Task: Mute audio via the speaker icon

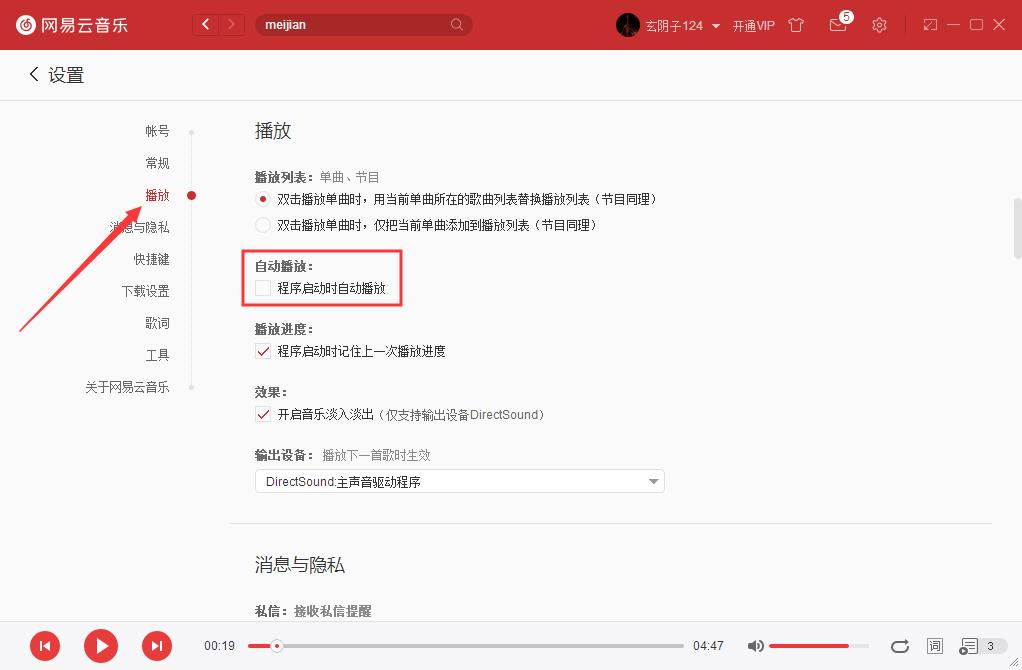Action: tap(755, 646)
